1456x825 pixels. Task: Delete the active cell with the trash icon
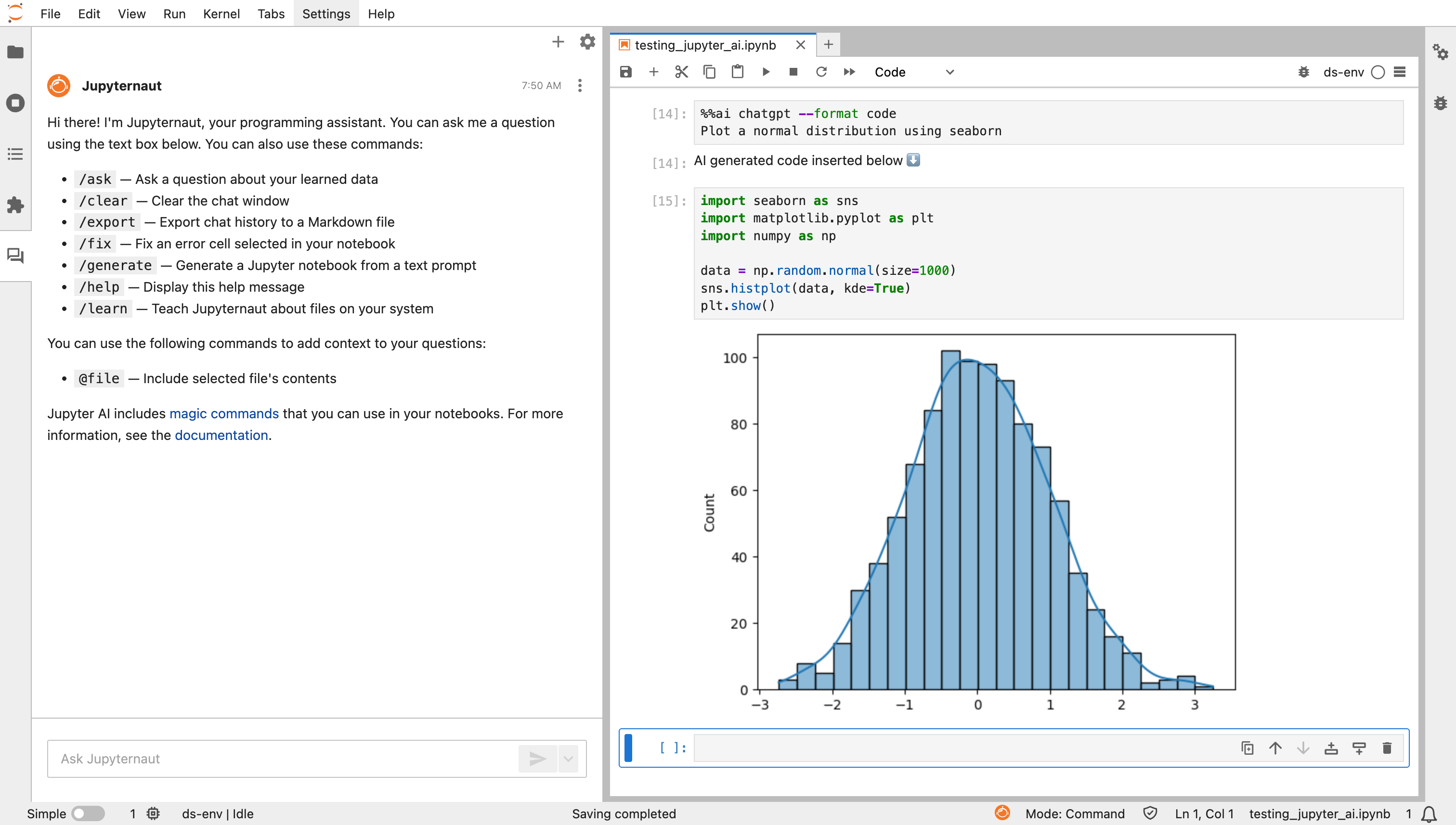coord(1387,748)
